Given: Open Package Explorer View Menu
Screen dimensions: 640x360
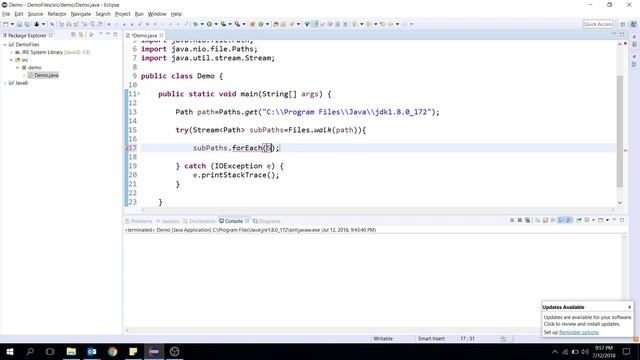Looking at the screenshot, I should click(91, 35).
